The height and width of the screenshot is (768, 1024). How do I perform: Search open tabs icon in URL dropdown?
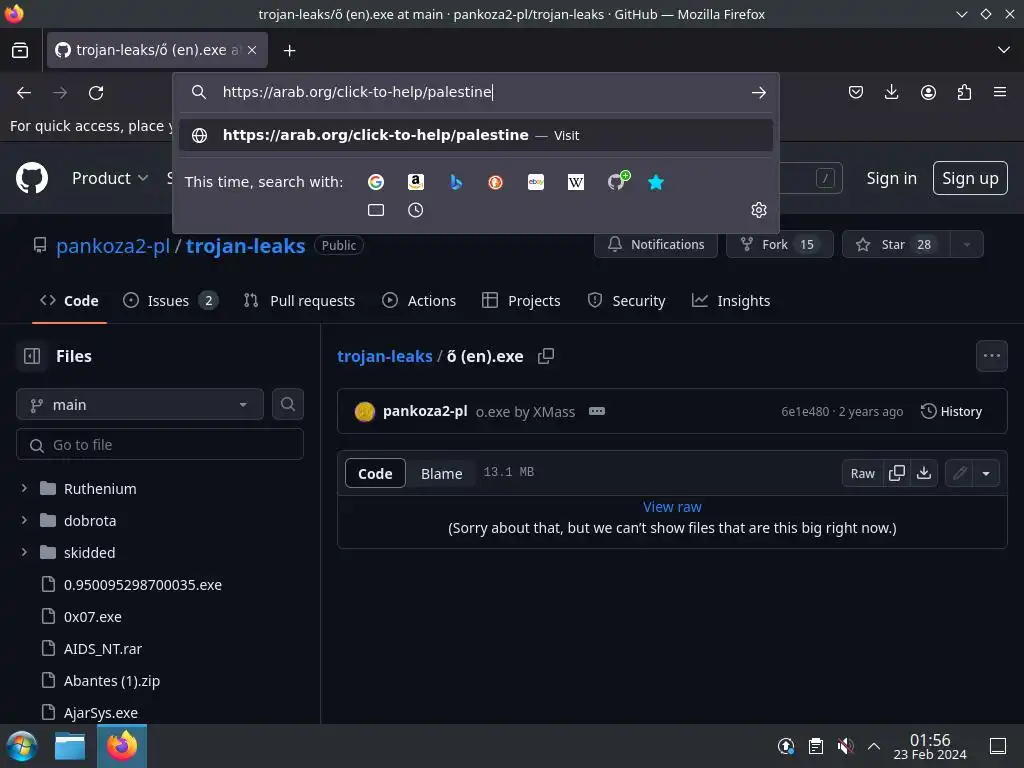tap(376, 210)
